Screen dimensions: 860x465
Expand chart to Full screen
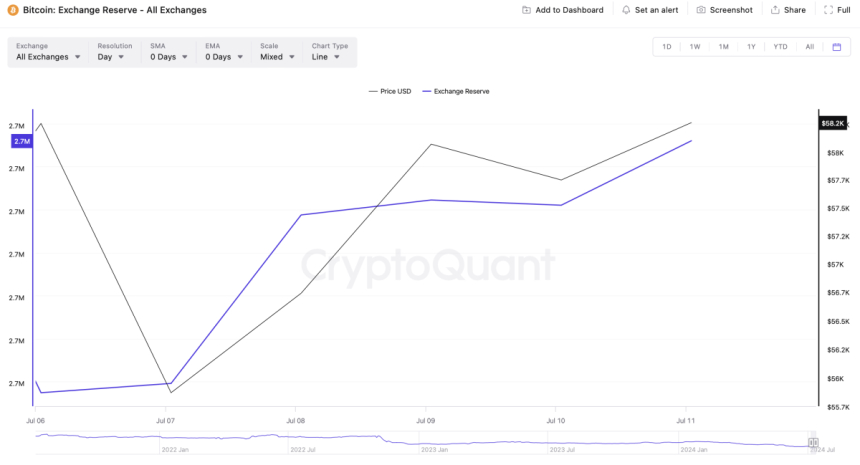tap(828, 10)
